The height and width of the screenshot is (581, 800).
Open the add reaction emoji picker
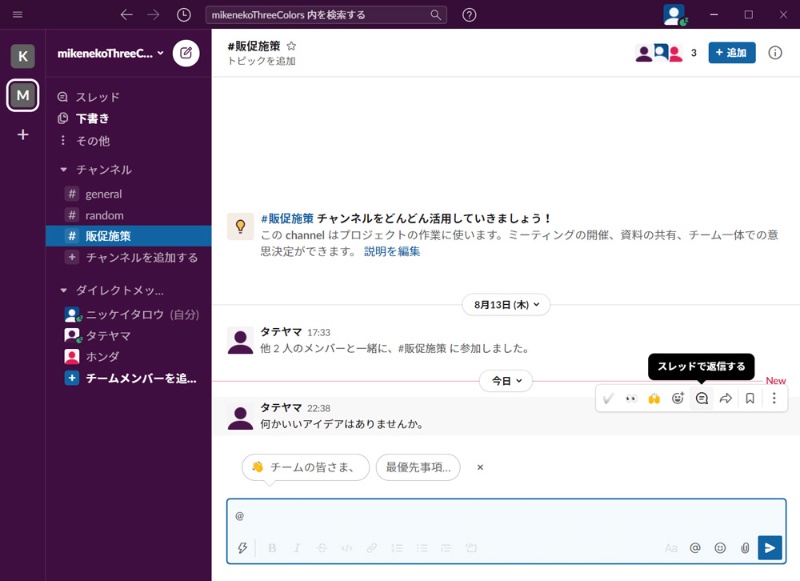point(678,398)
